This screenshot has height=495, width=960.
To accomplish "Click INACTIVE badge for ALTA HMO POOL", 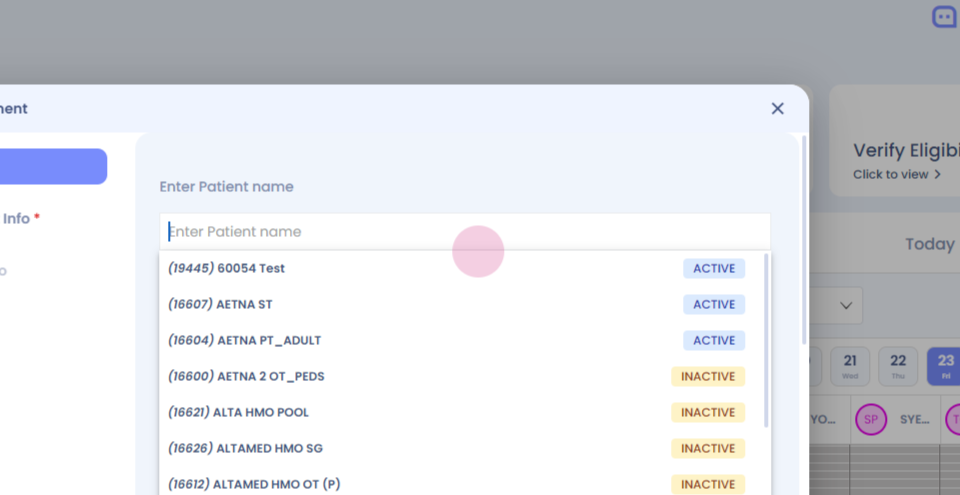I will click(708, 412).
